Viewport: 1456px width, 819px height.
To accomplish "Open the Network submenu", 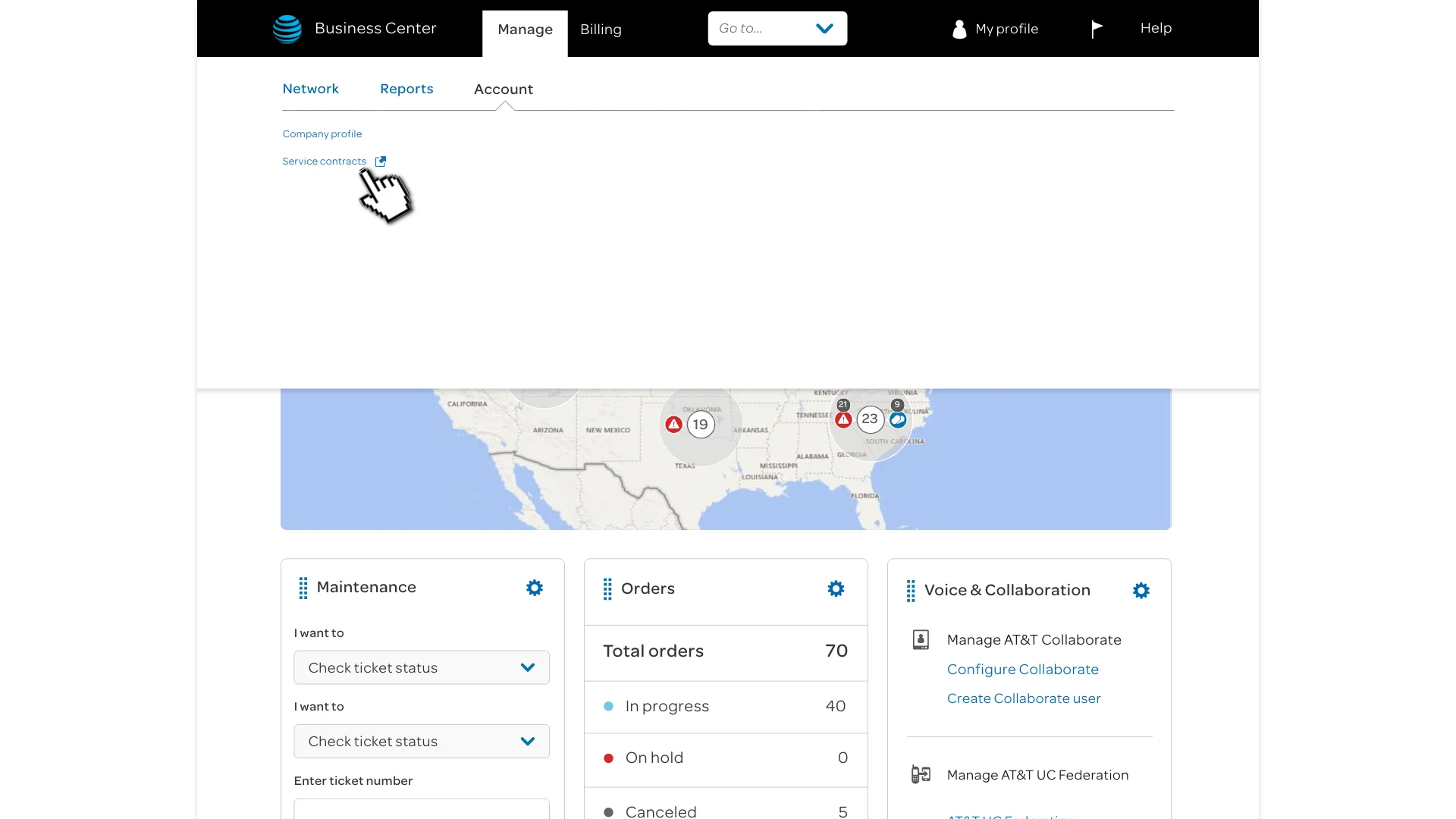I will (311, 89).
